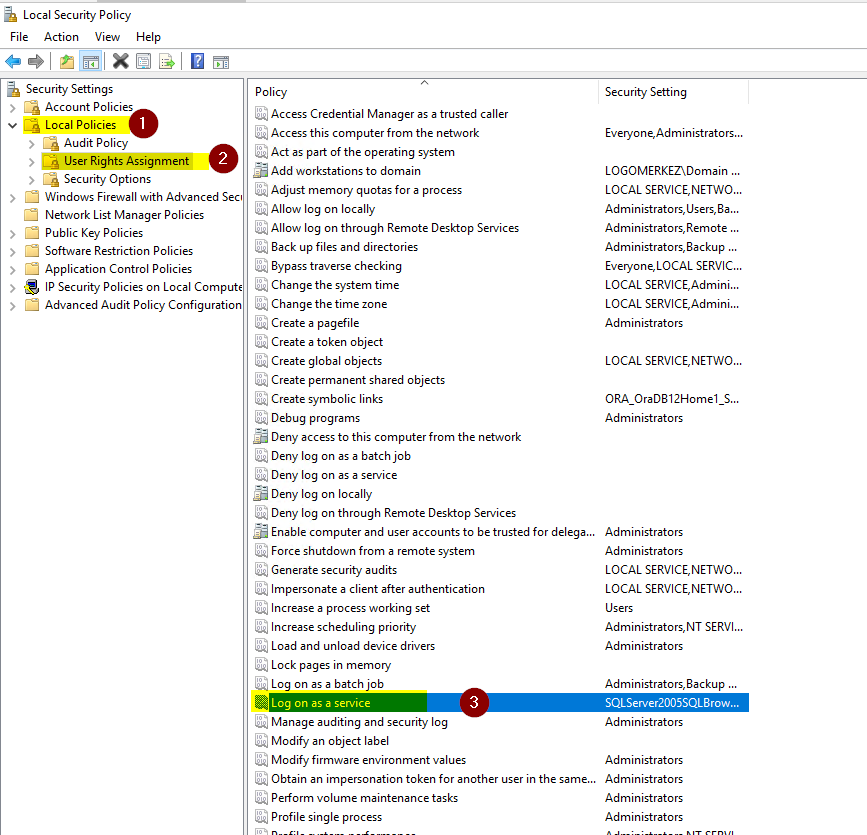Click the Export List toolbar icon
The height and width of the screenshot is (835, 867).
[x=167, y=62]
